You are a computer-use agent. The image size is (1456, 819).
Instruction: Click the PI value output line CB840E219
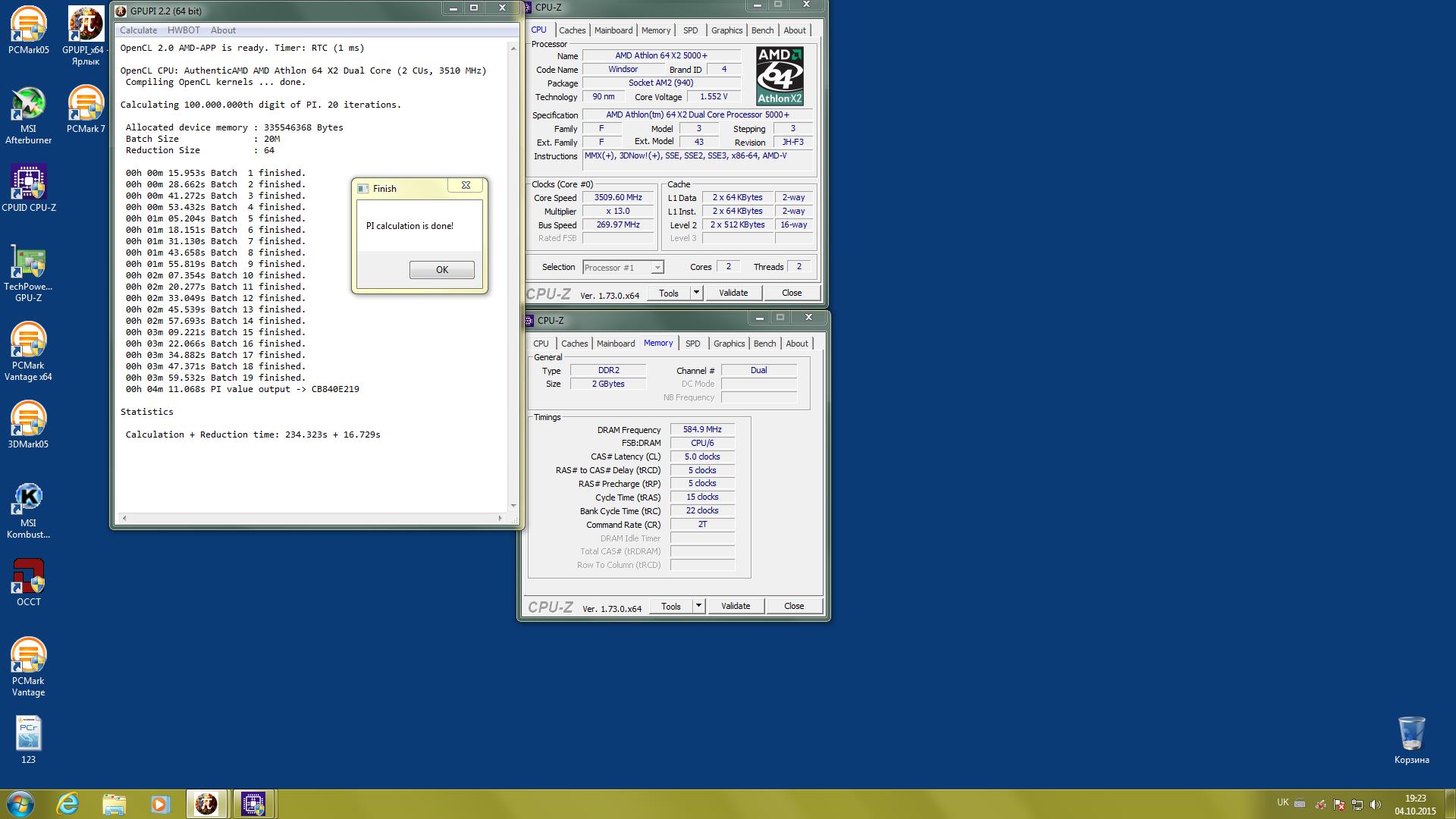click(243, 389)
